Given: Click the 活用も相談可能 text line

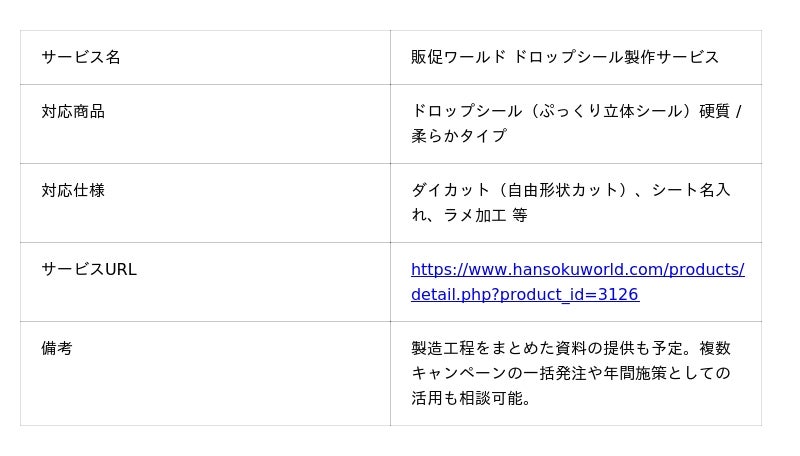Looking at the screenshot, I should [467, 398].
